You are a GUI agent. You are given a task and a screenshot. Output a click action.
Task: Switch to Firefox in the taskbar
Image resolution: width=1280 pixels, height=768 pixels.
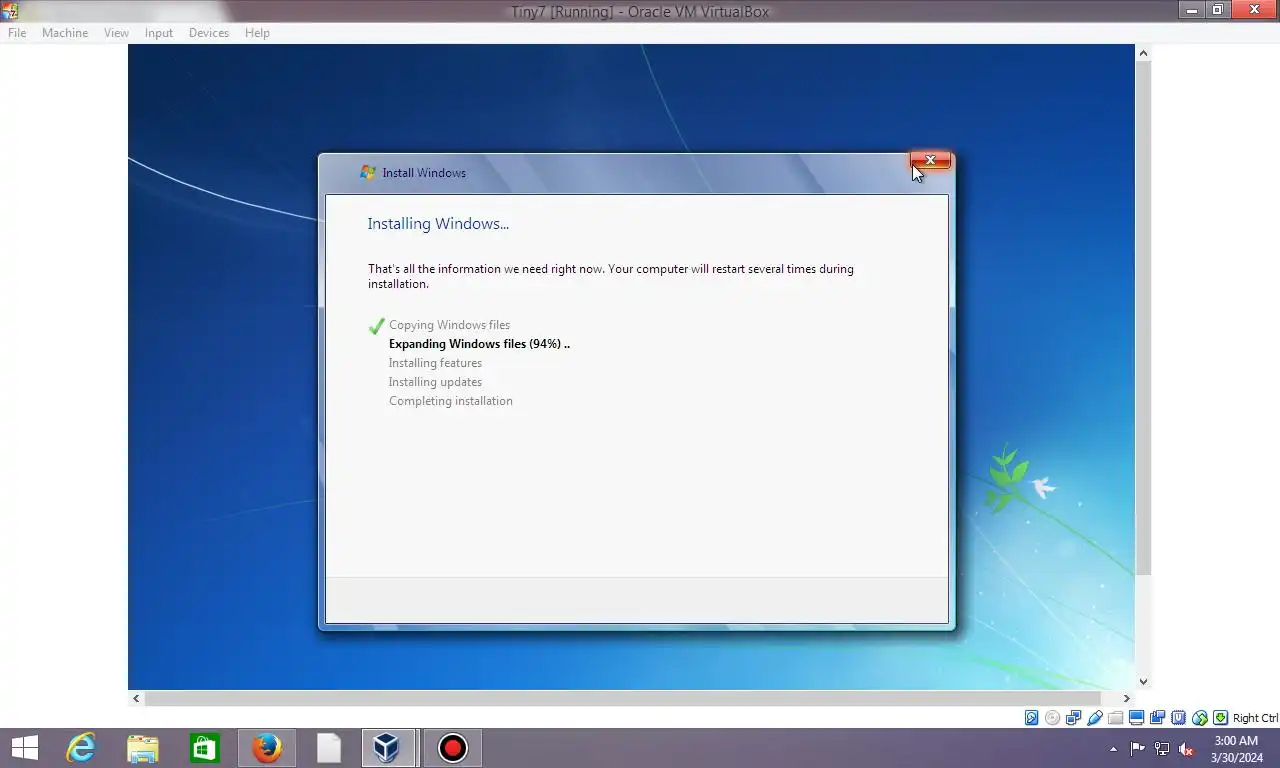tap(267, 748)
